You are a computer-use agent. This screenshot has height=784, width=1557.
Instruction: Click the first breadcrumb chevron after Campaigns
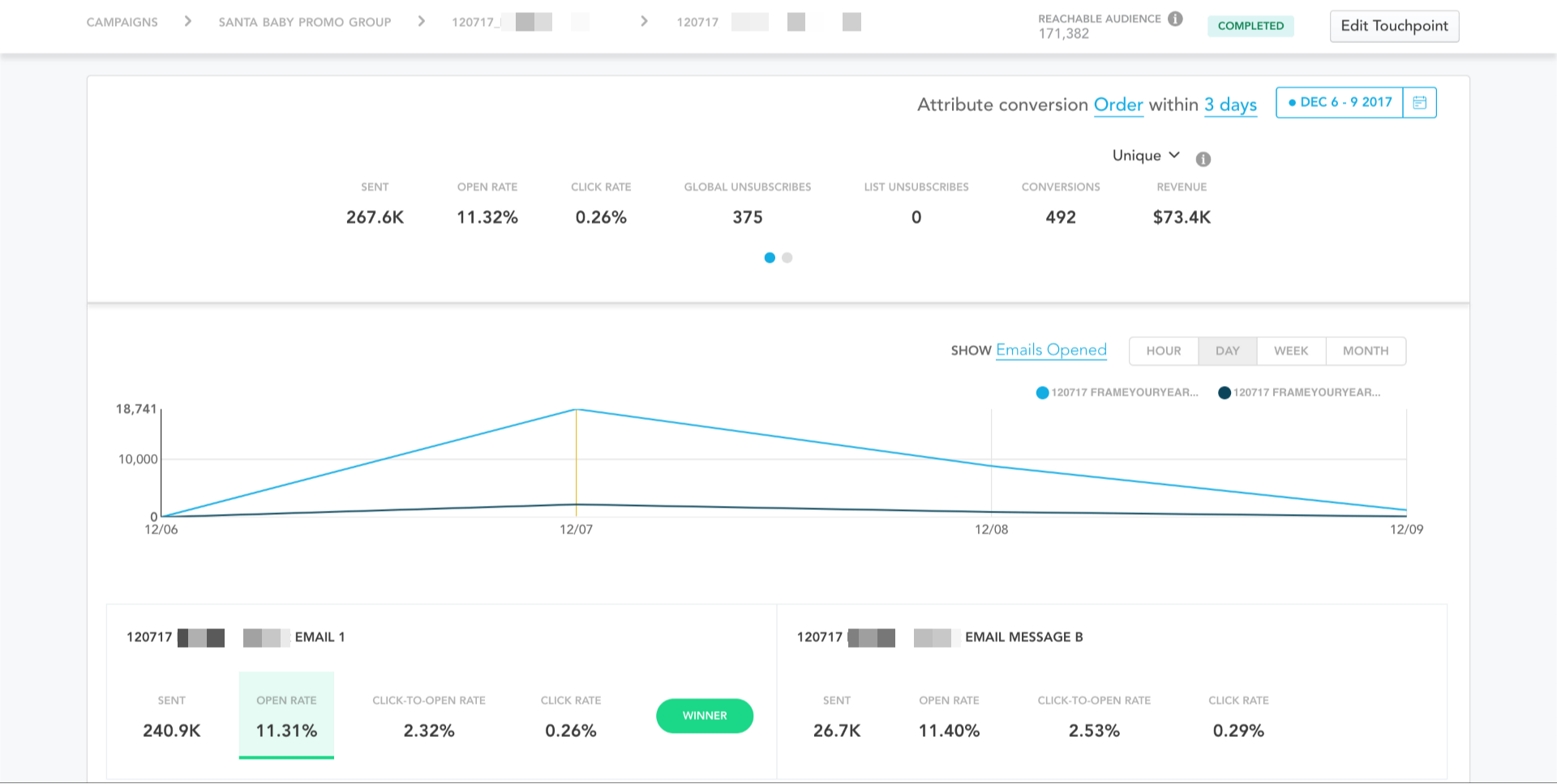coord(188,21)
